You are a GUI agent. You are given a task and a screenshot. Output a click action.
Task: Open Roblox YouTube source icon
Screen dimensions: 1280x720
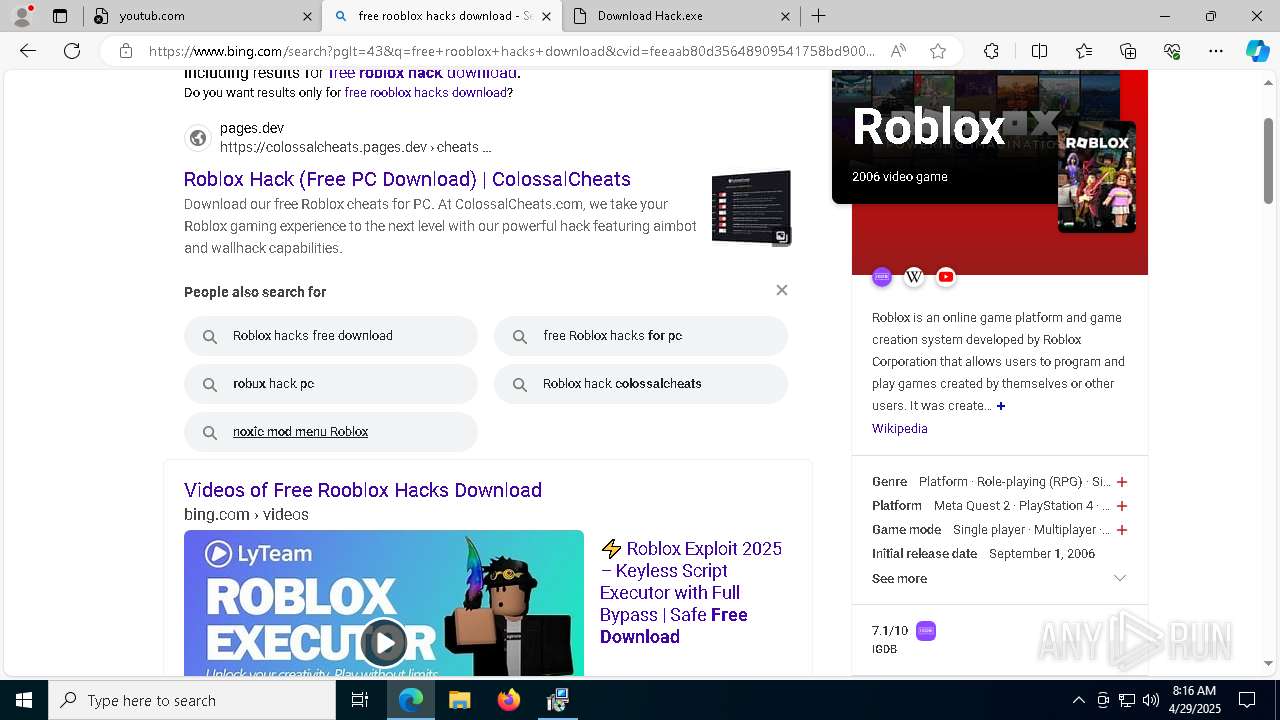(946, 277)
